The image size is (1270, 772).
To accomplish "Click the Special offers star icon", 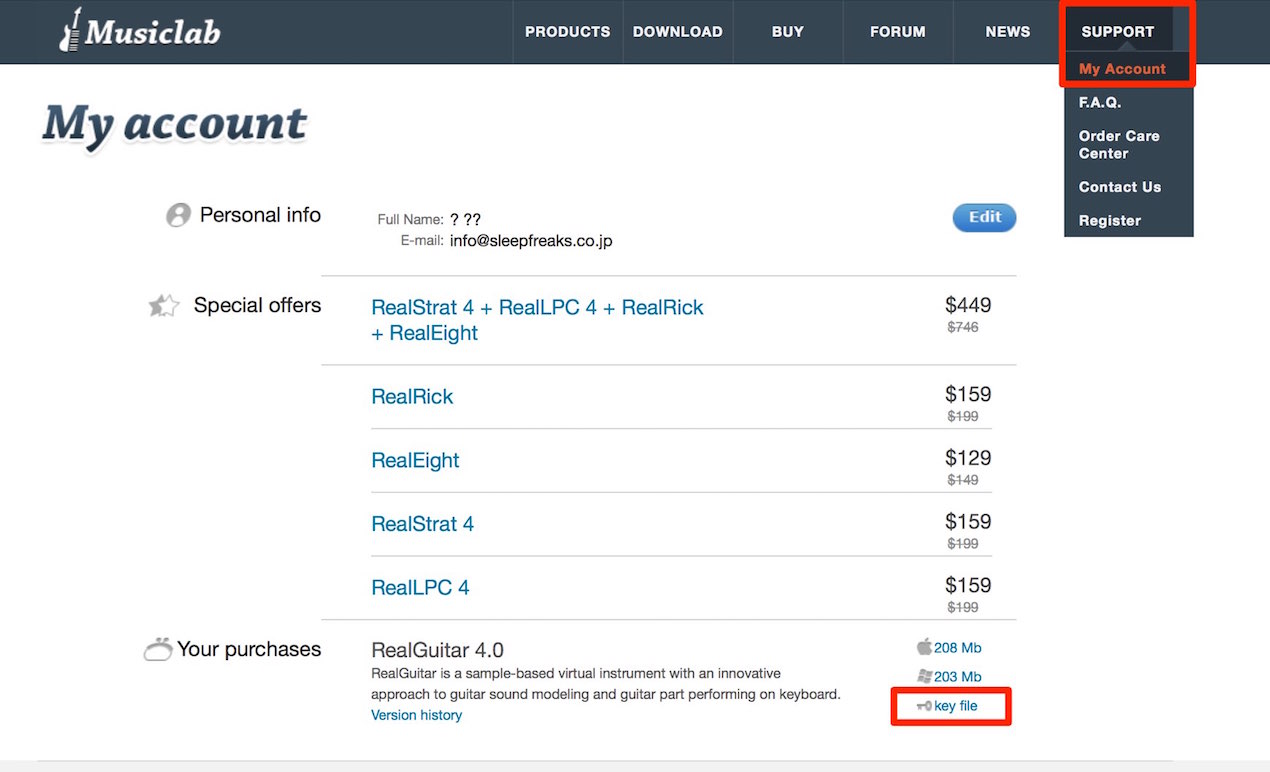I will (x=164, y=306).
